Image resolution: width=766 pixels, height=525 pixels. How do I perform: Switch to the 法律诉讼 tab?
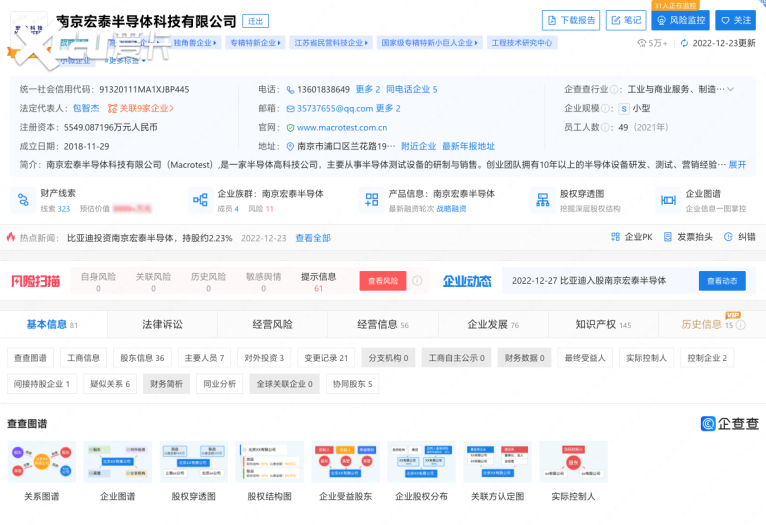coord(162,324)
